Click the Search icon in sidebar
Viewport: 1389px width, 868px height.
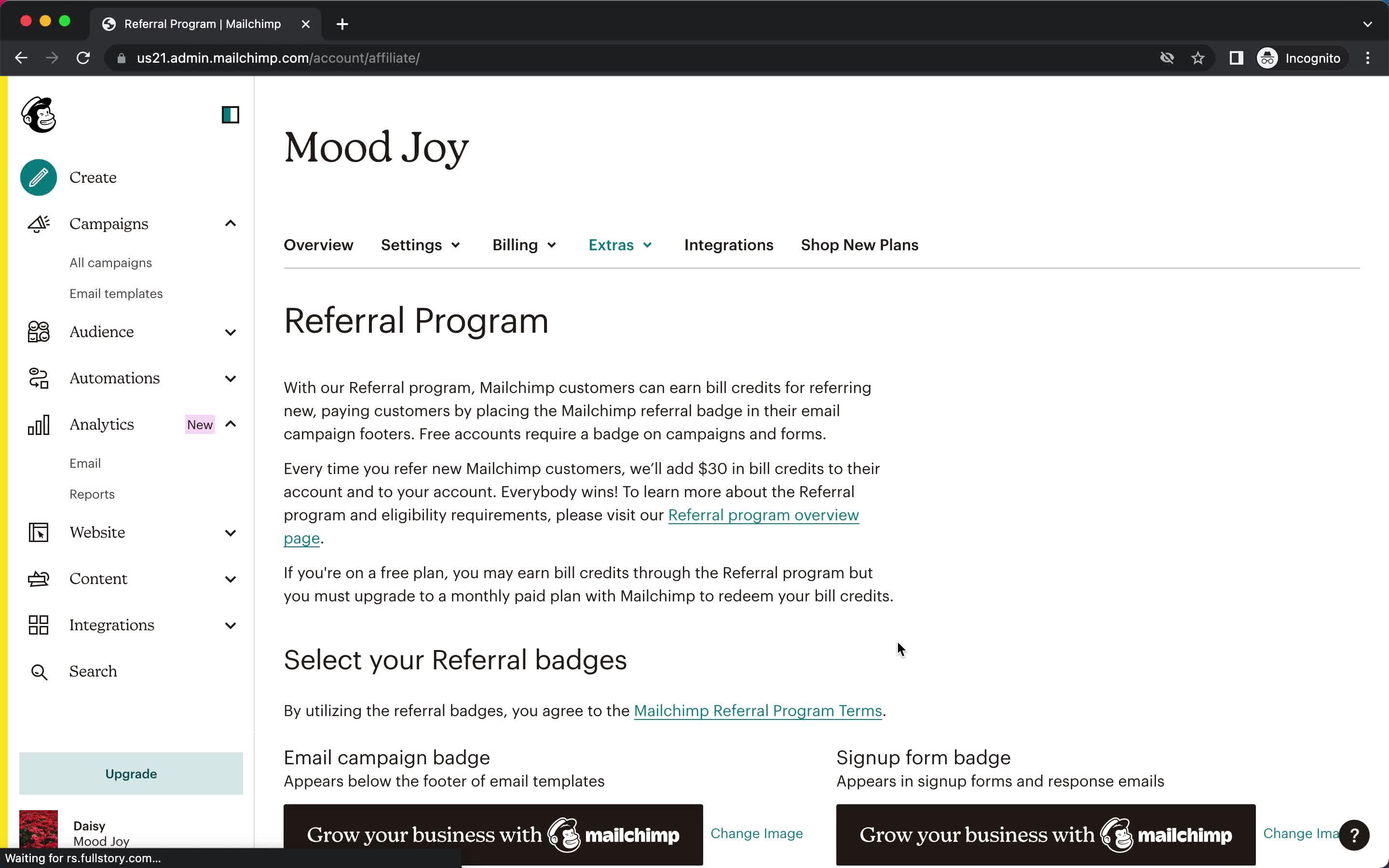38,670
